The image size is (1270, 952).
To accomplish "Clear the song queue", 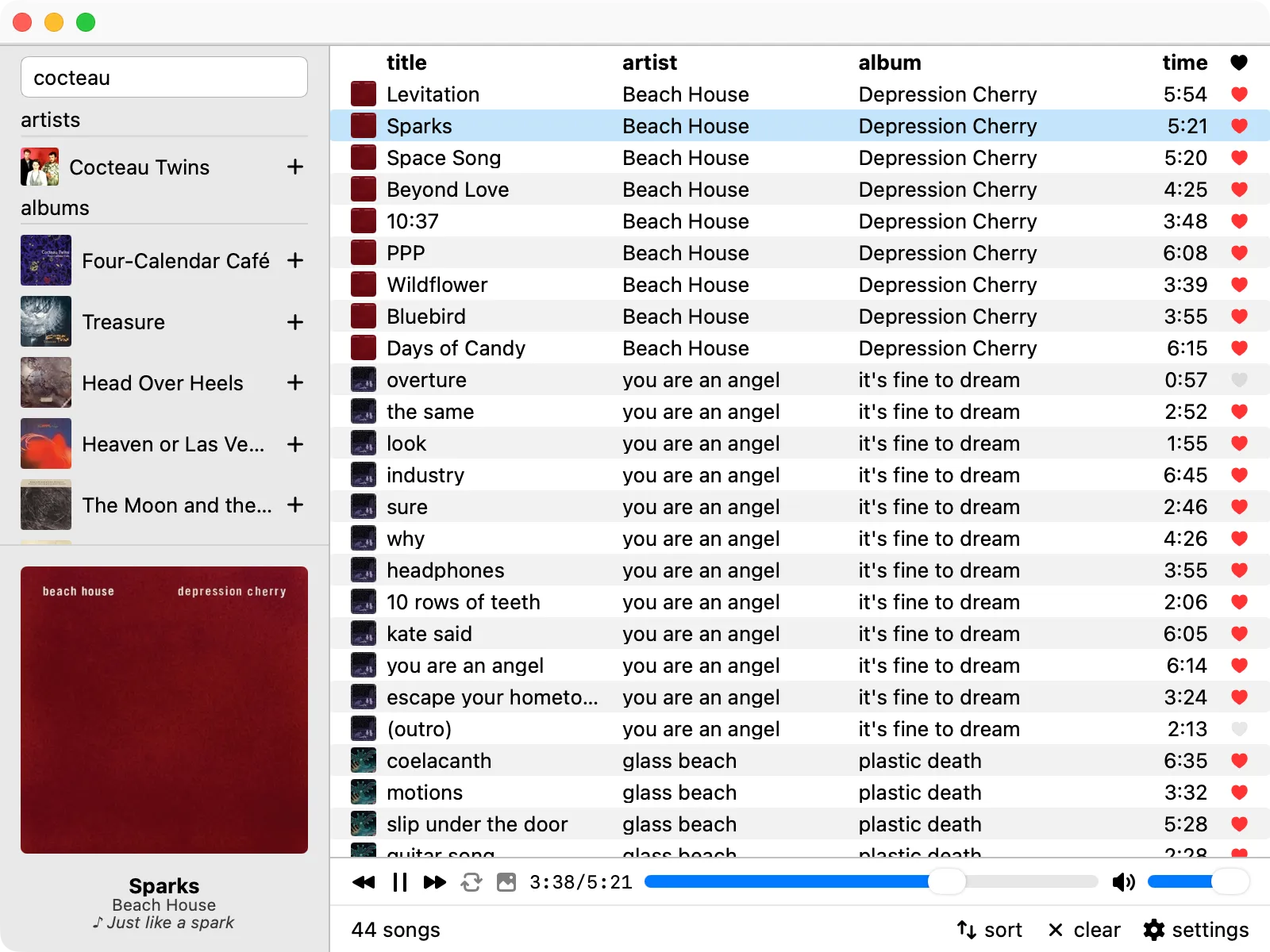I will 1084,930.
